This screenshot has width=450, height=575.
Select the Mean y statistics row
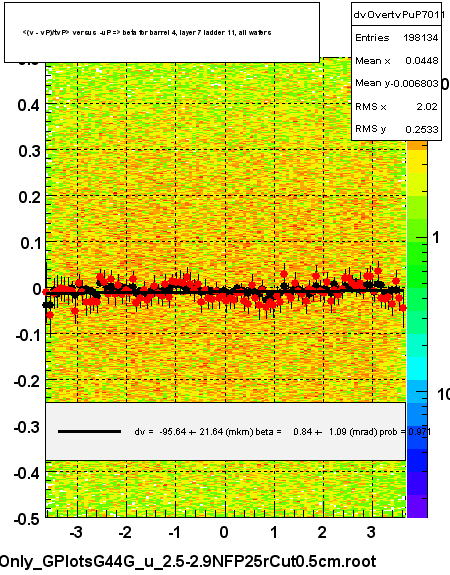pos(396,83)
